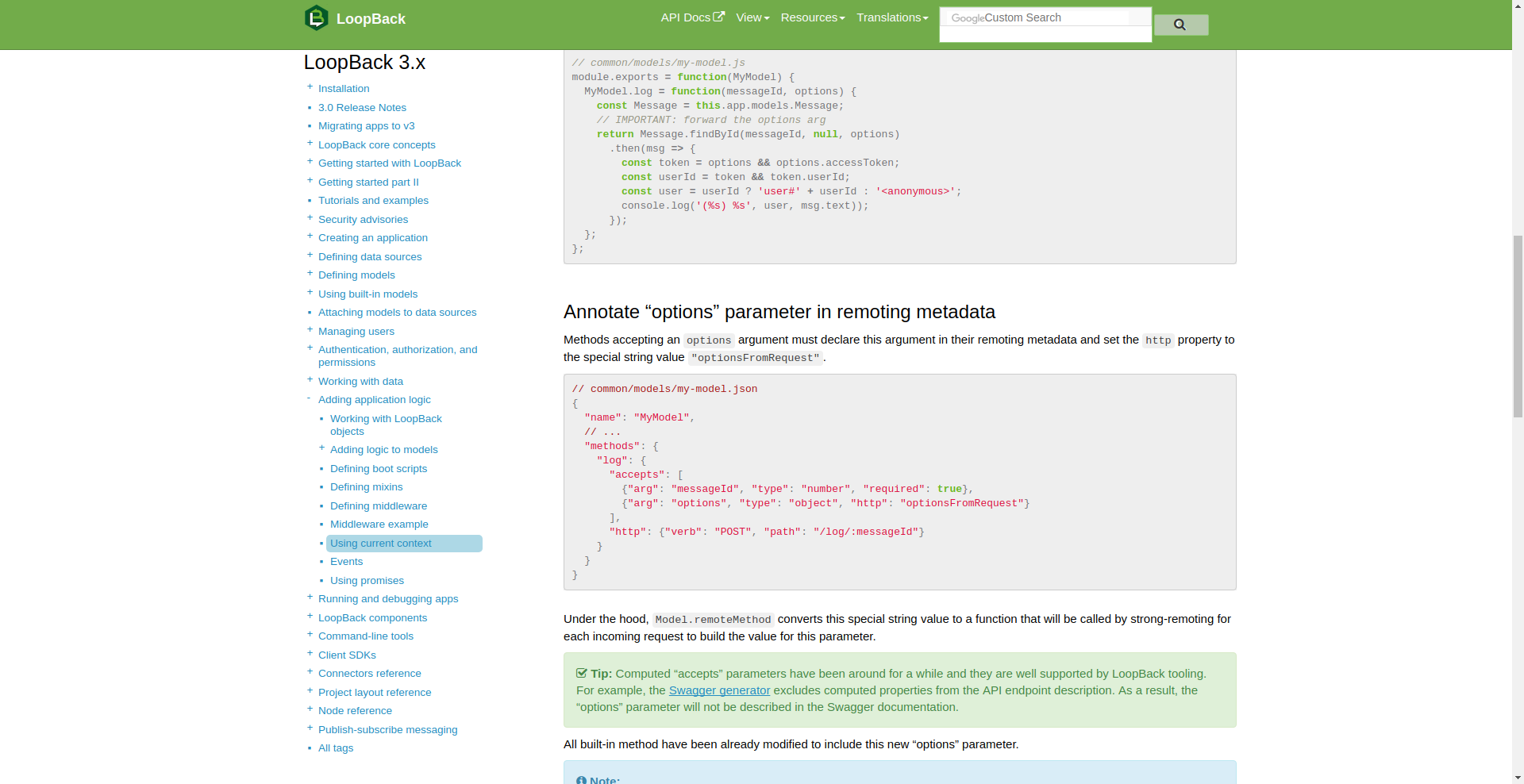Collapse Adding application logic minus icon
The image size is (1524, 784).
point(310,398)
